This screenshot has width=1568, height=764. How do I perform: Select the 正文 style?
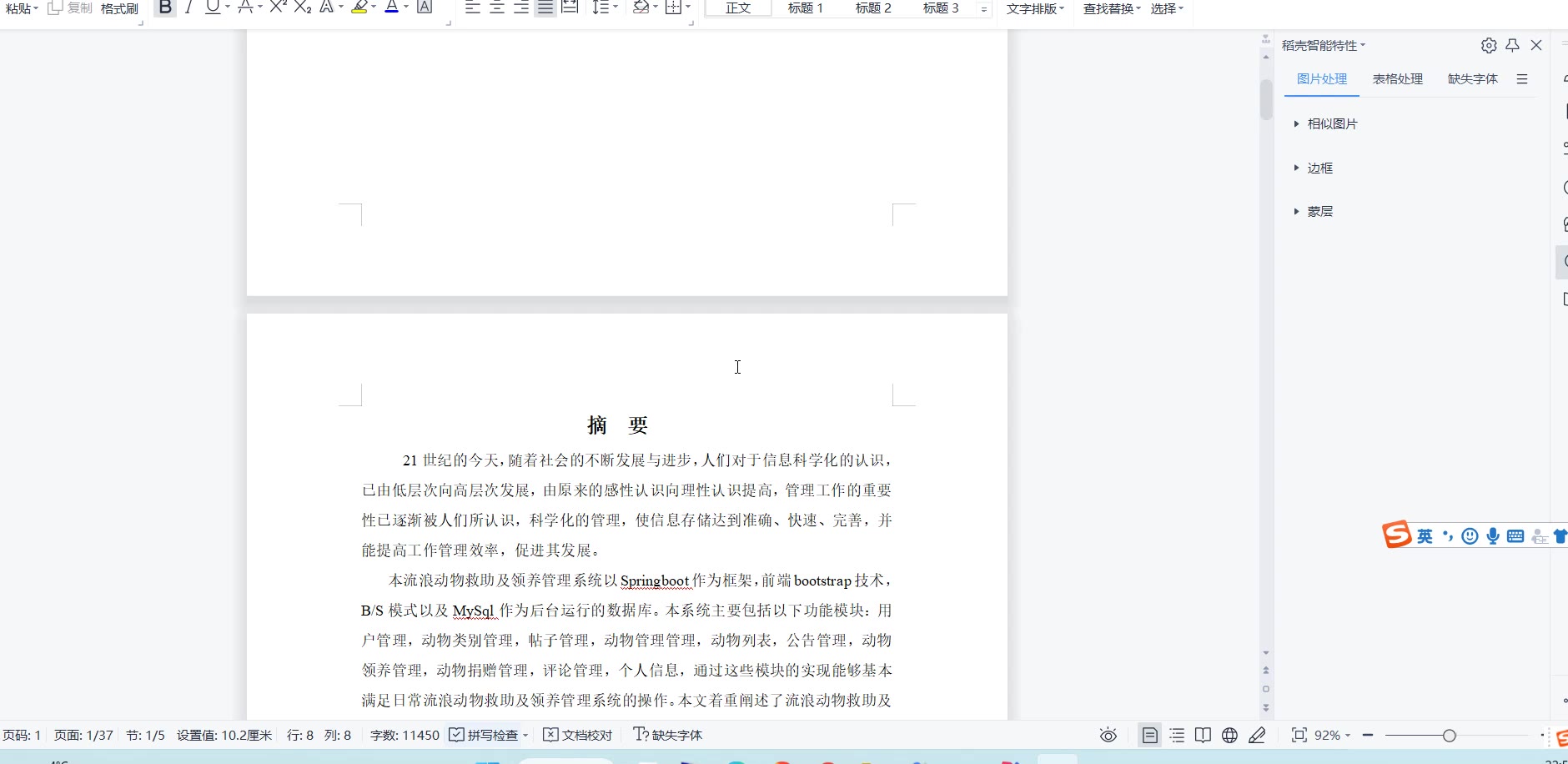(x=738, y=8)
